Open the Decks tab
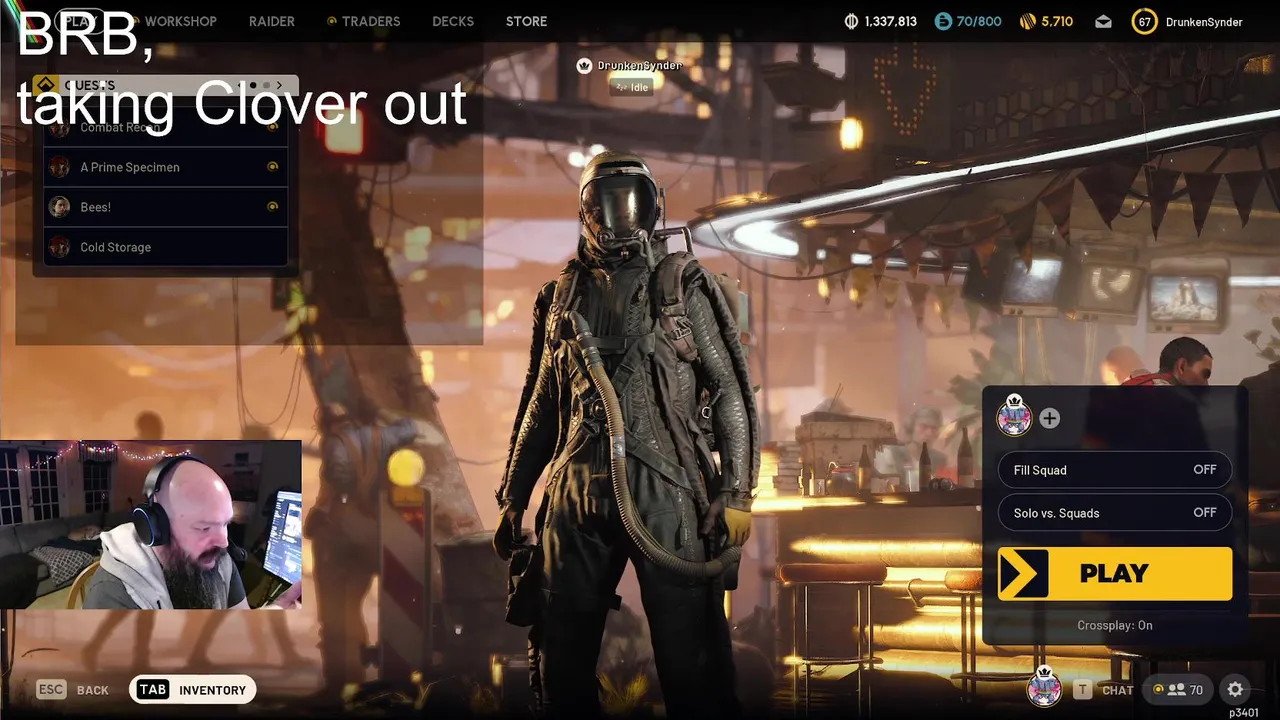 pyautogui.click(x=453, y=21)
